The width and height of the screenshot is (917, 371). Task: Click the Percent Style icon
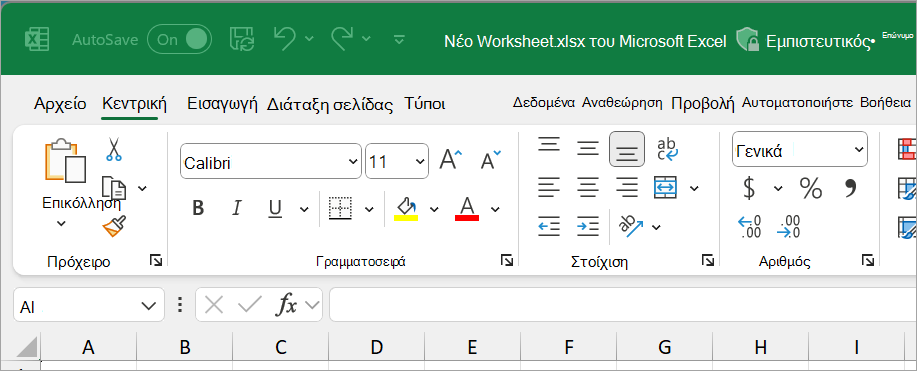[811, 188]
